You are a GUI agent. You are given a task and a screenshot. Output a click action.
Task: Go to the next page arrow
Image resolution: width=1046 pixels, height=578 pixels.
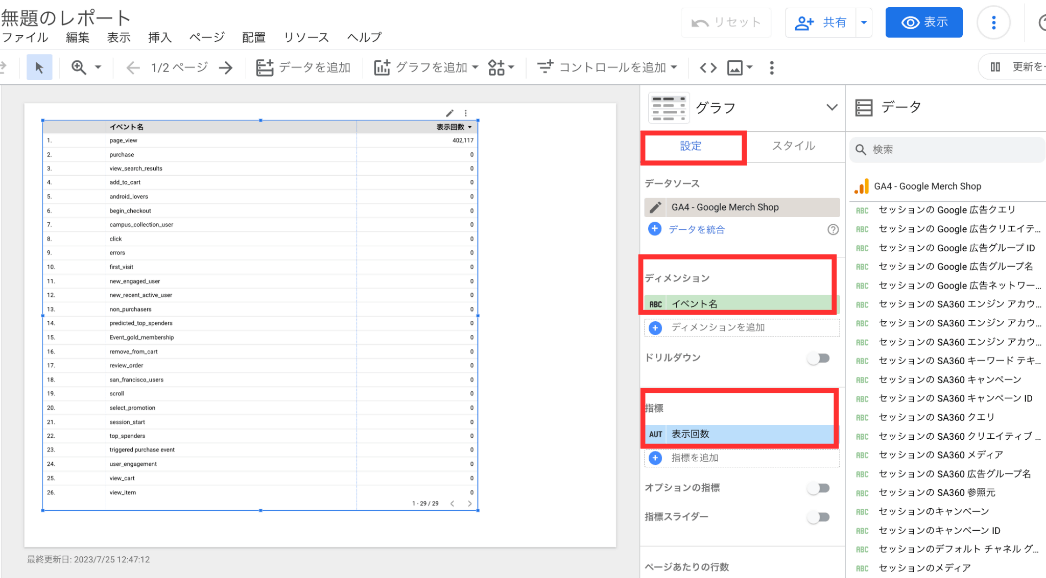[x=226, y=67]
